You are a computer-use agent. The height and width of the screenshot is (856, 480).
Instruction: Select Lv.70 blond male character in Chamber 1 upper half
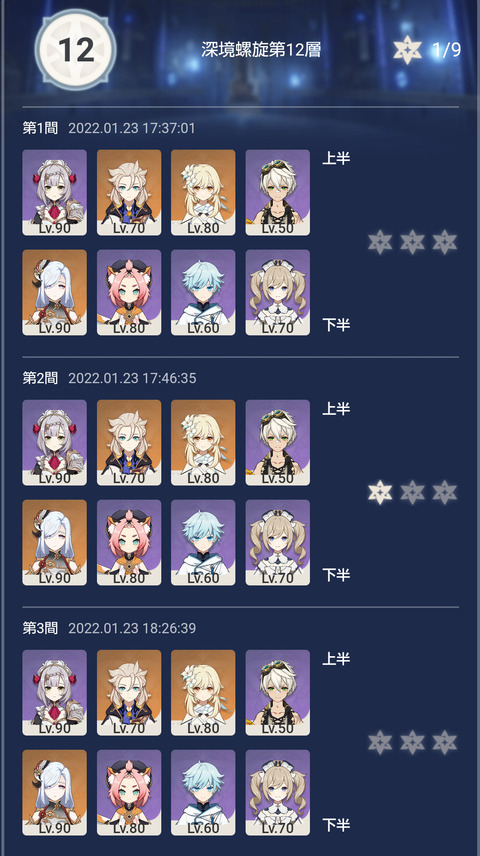[129, 193]
